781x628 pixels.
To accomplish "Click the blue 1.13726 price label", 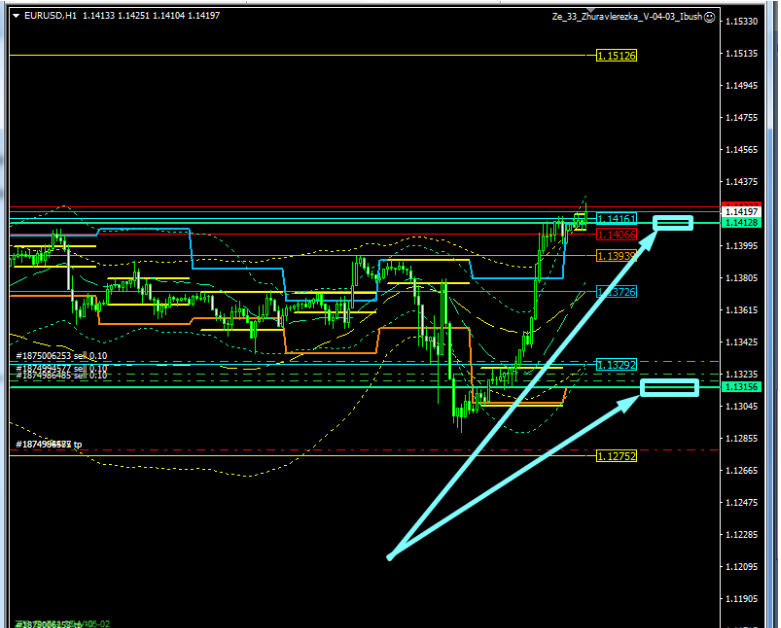I will 616,292.
